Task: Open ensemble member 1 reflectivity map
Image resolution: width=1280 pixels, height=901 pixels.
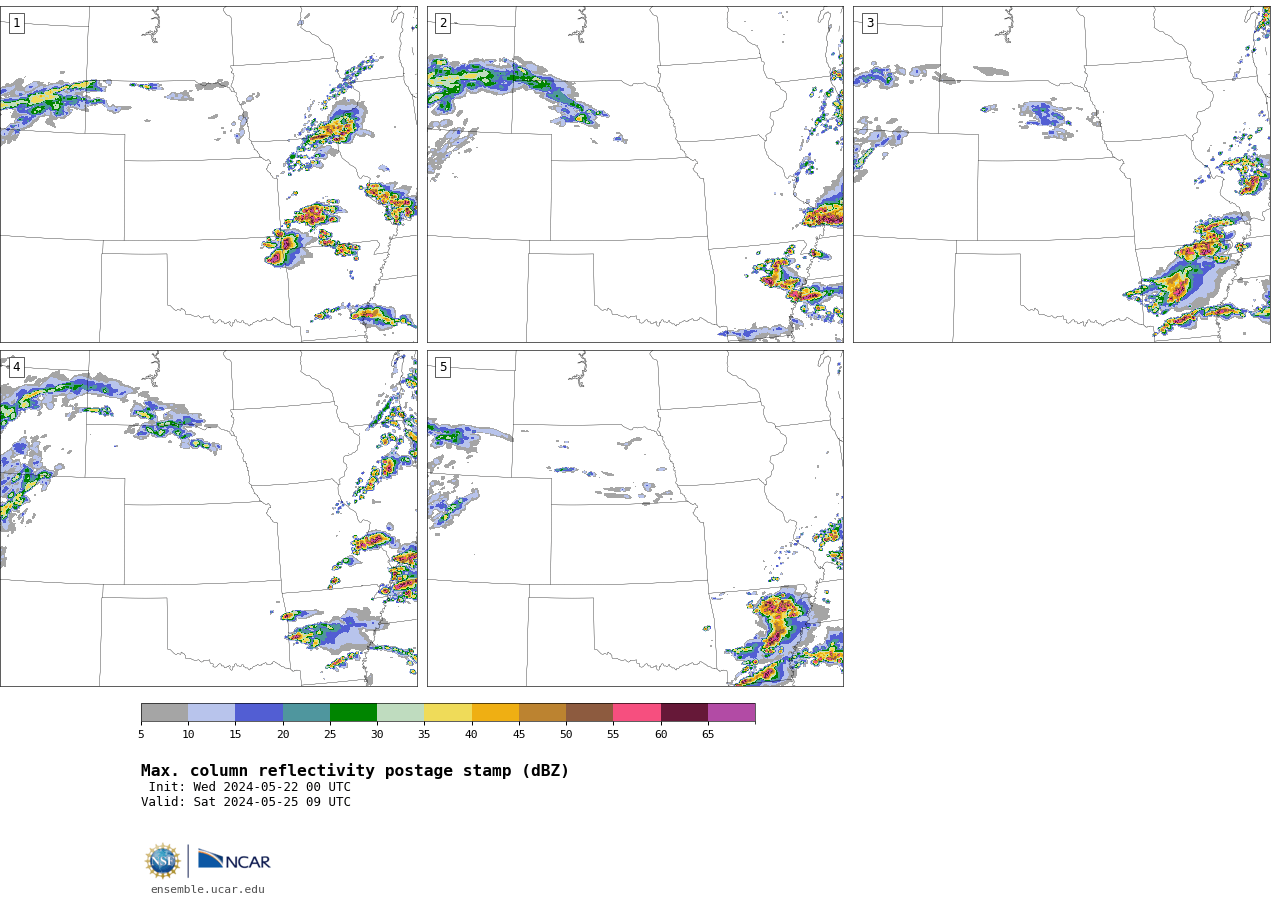Action: [x=208, y=174]
